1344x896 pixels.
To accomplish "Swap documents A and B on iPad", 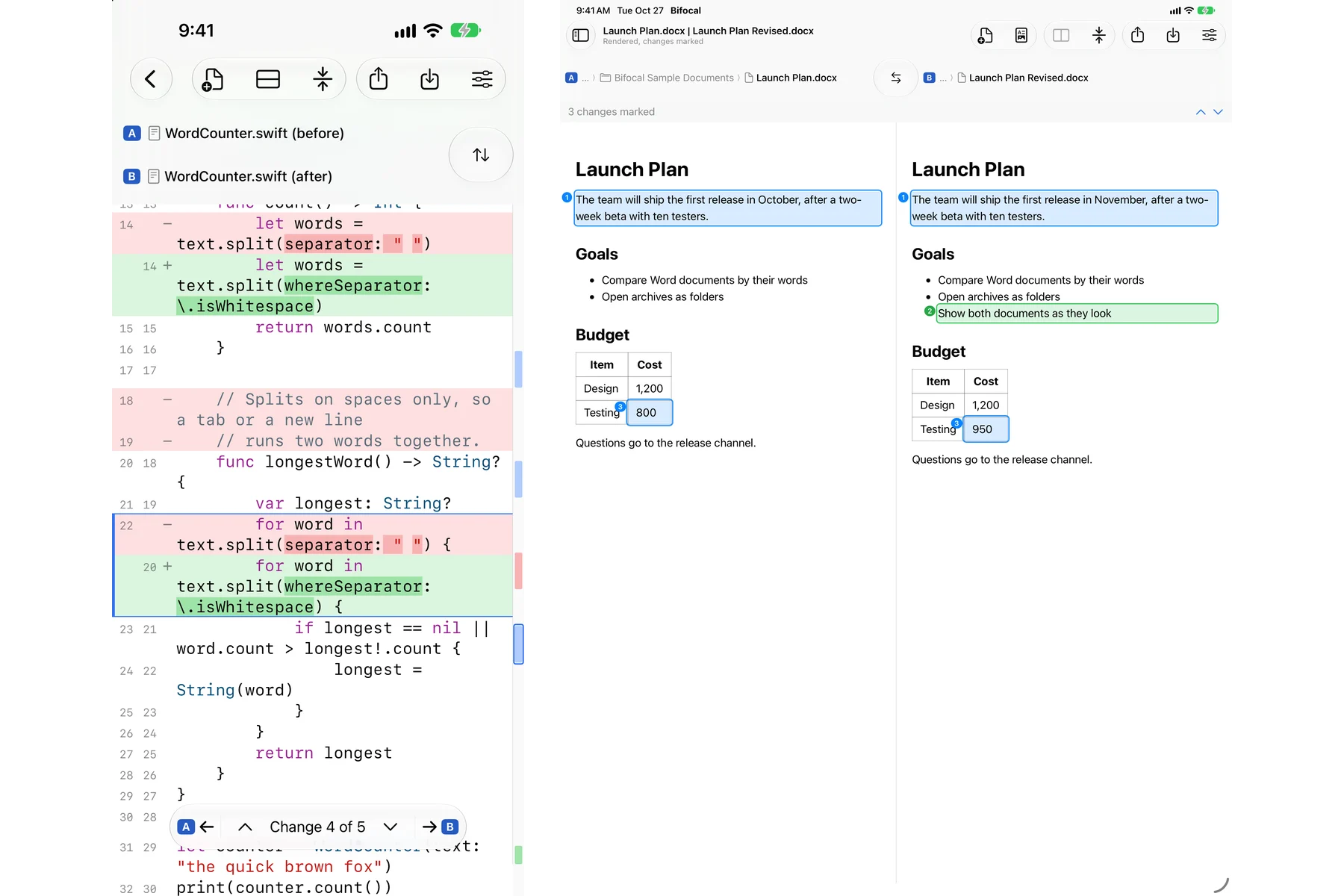I will (895, 78).
